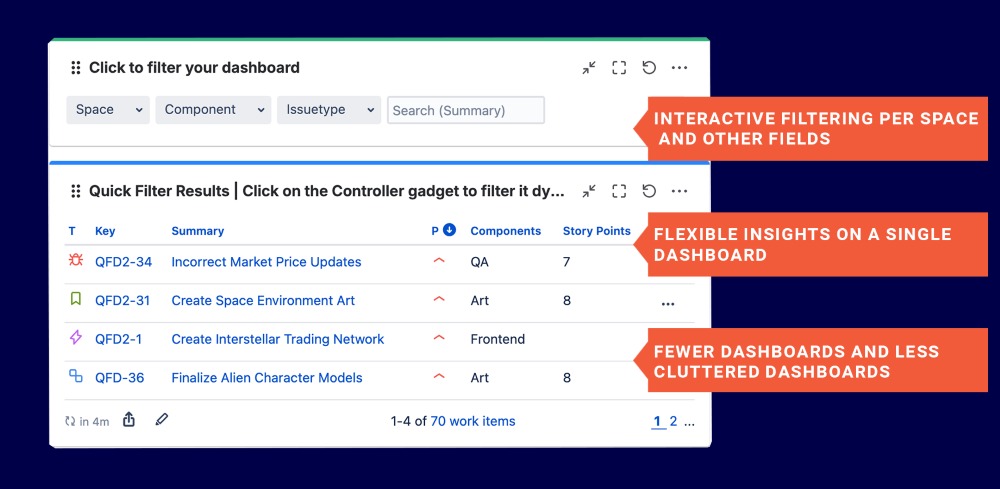Minimize the 'Click to filter your dashboard' gadget
This screenshot has height=489, width=1000.
tap(589, 68)
